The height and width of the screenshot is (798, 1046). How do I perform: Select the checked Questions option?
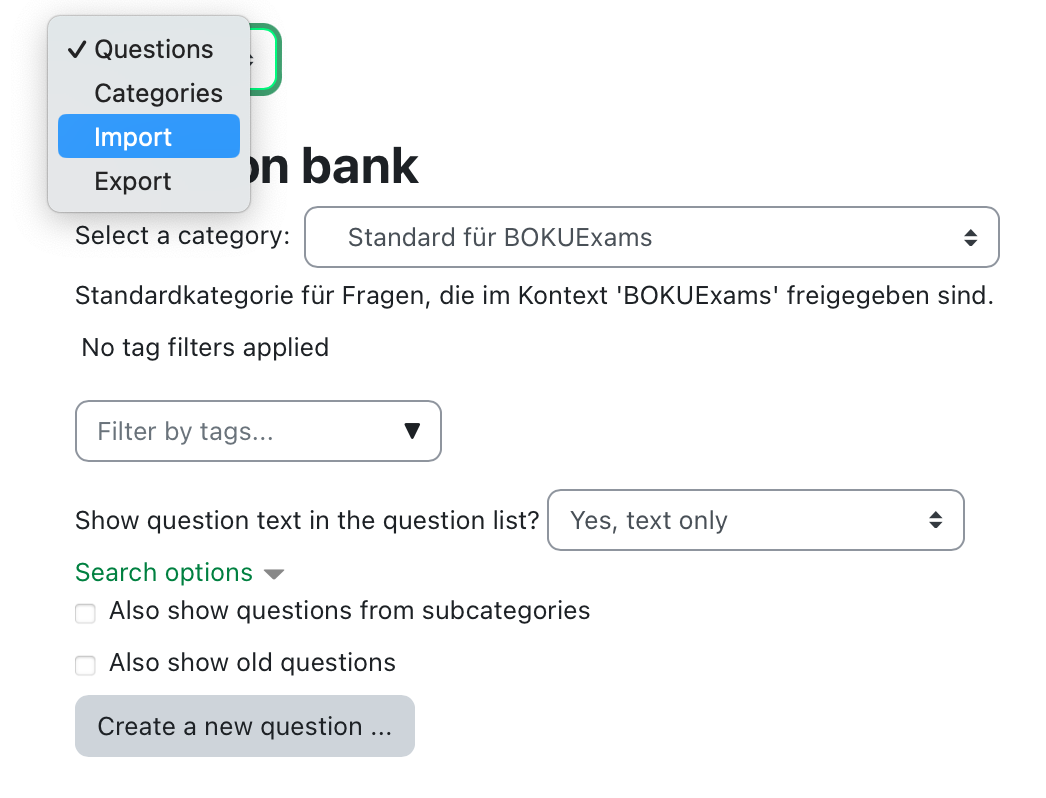[x=149, y=49]
